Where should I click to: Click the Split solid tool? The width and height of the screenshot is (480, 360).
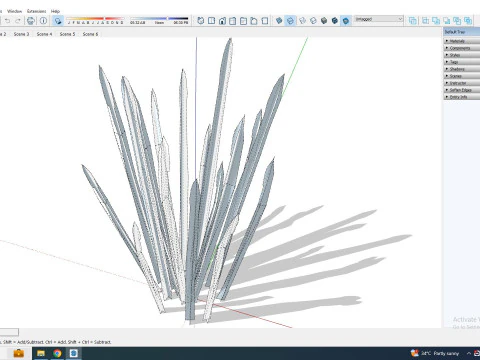click(468, 21)
